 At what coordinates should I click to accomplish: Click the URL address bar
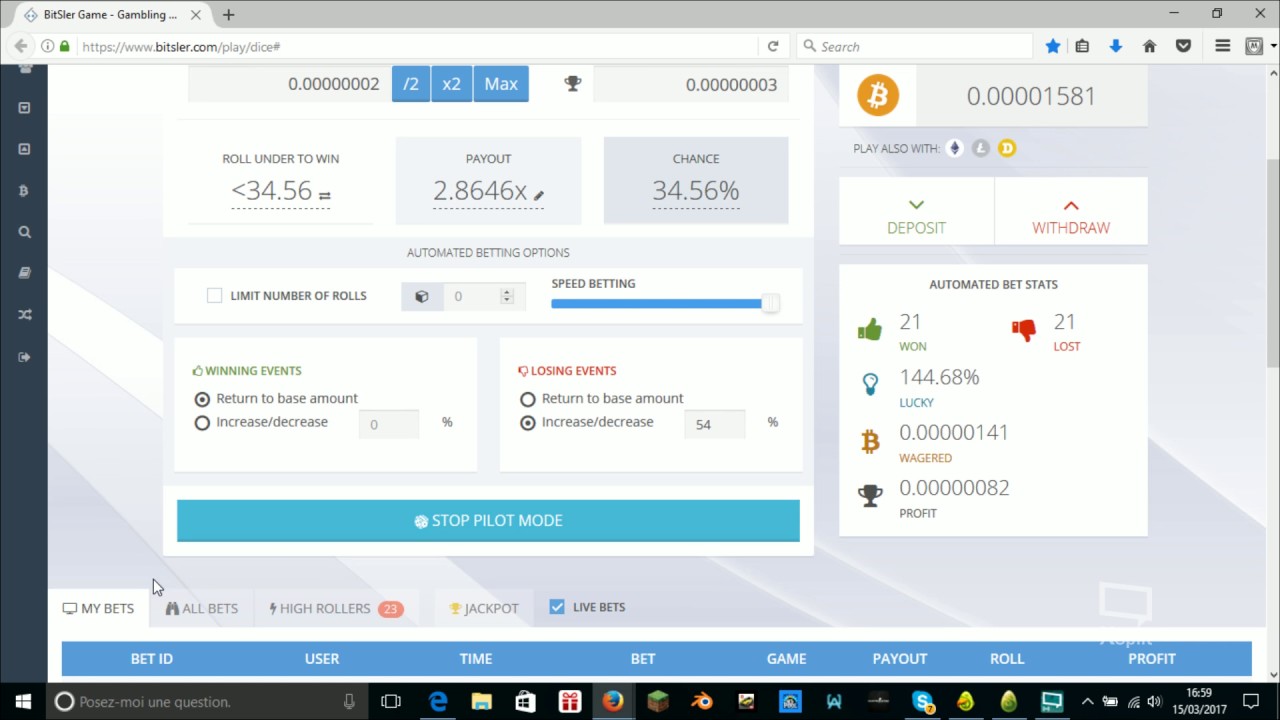click(416, 46)
